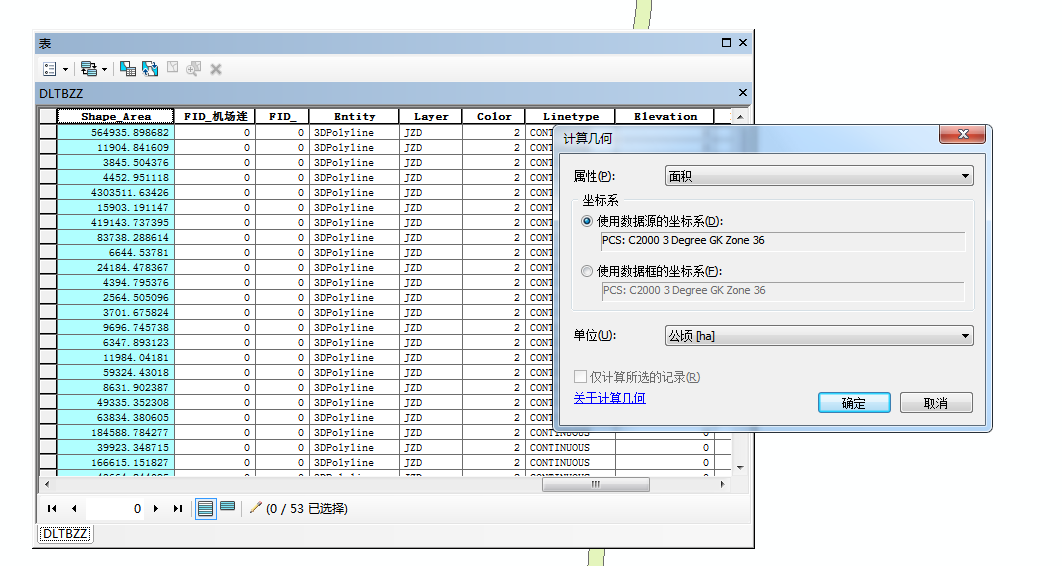This screenshot has width=1062, height=566.
Task: Open the 关于计算几何 help link
Action: pyautogui.click(x=609, y=398)
